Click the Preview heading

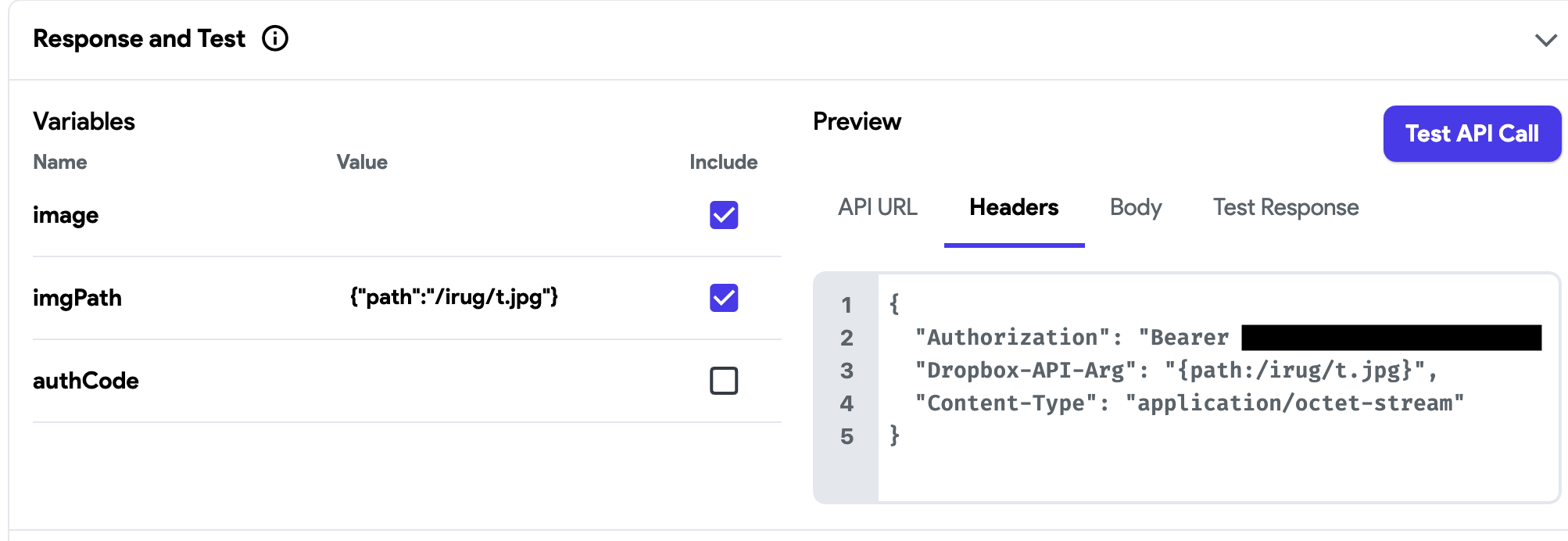[x=857, y=121]
